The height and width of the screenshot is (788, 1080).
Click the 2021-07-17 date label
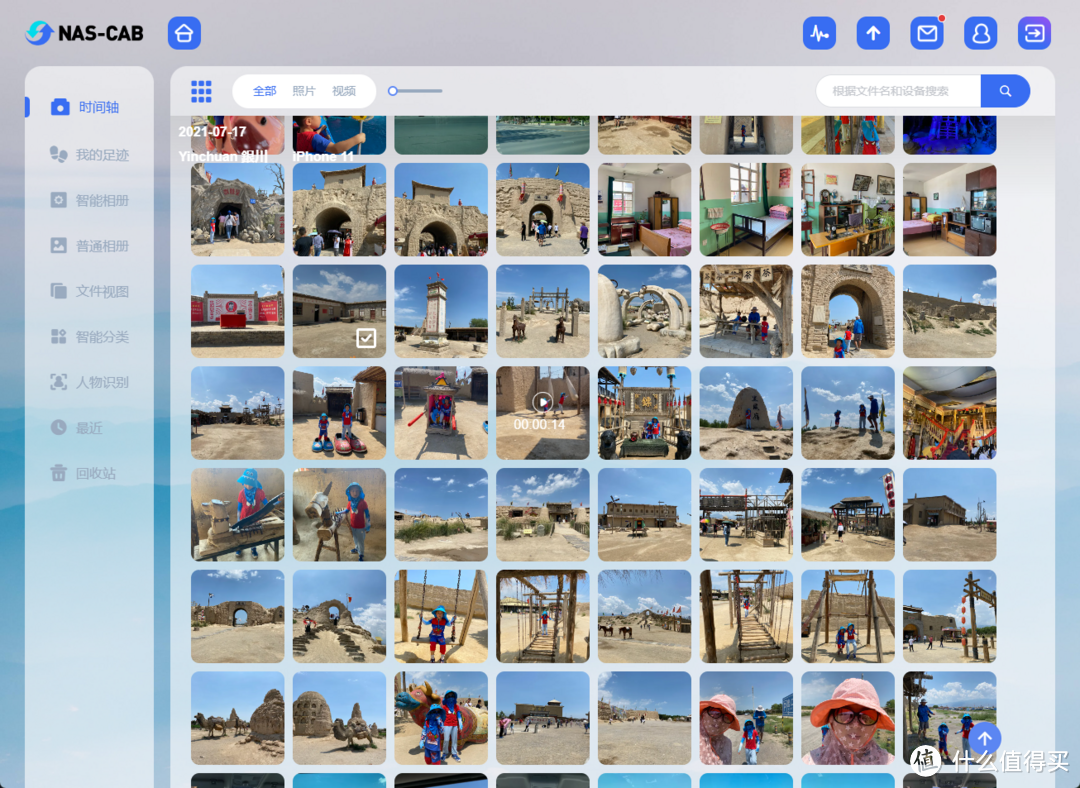pyautogui.click(x=212, y=131)
